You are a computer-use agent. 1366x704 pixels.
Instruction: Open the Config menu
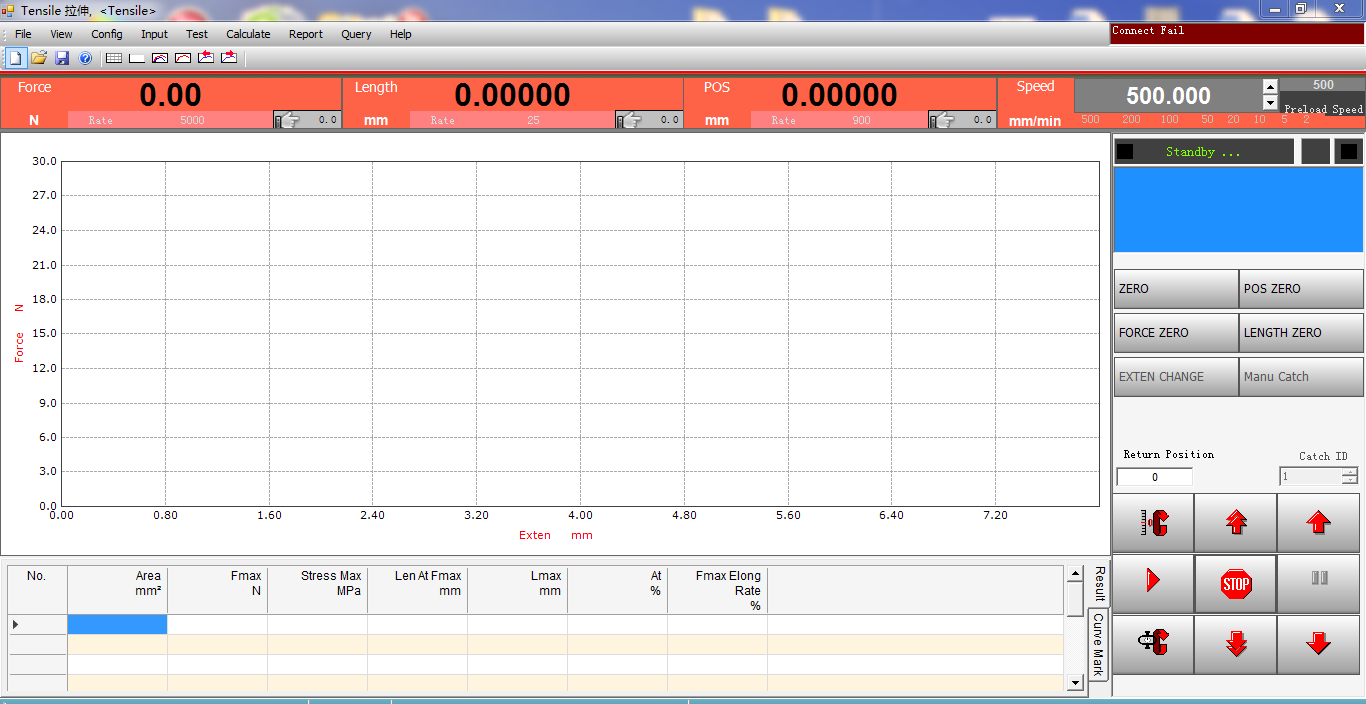pos(107,34)
